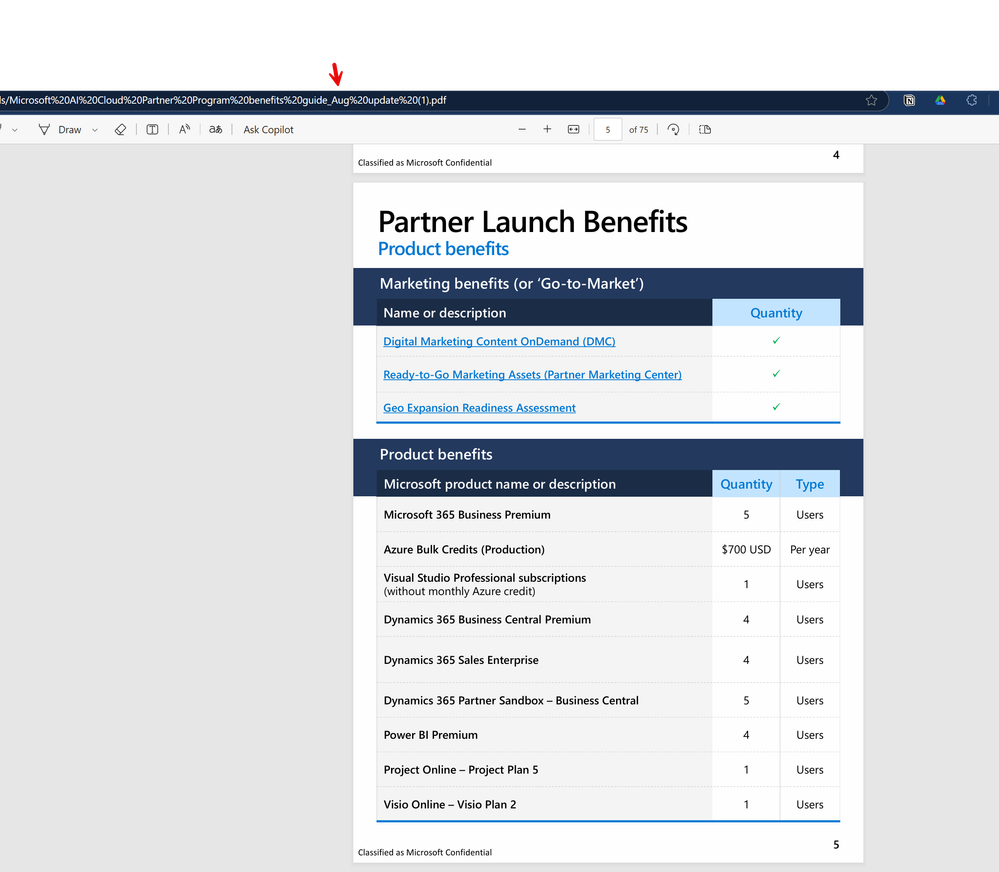
Task: Click the "Marketing benefits (or 'Go-to-Market')" heading
Action: [x=512, y=283]
